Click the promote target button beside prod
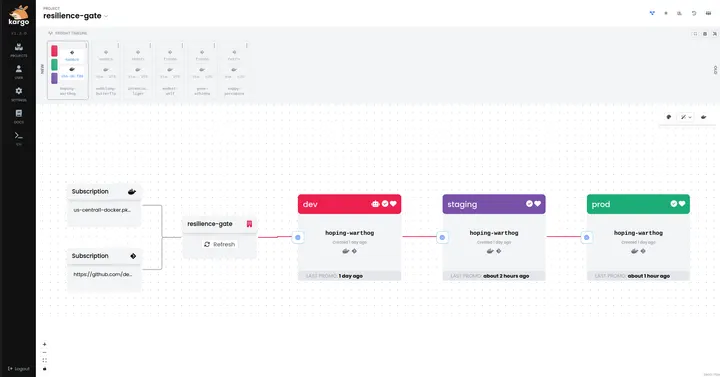 tap(586, 237)
